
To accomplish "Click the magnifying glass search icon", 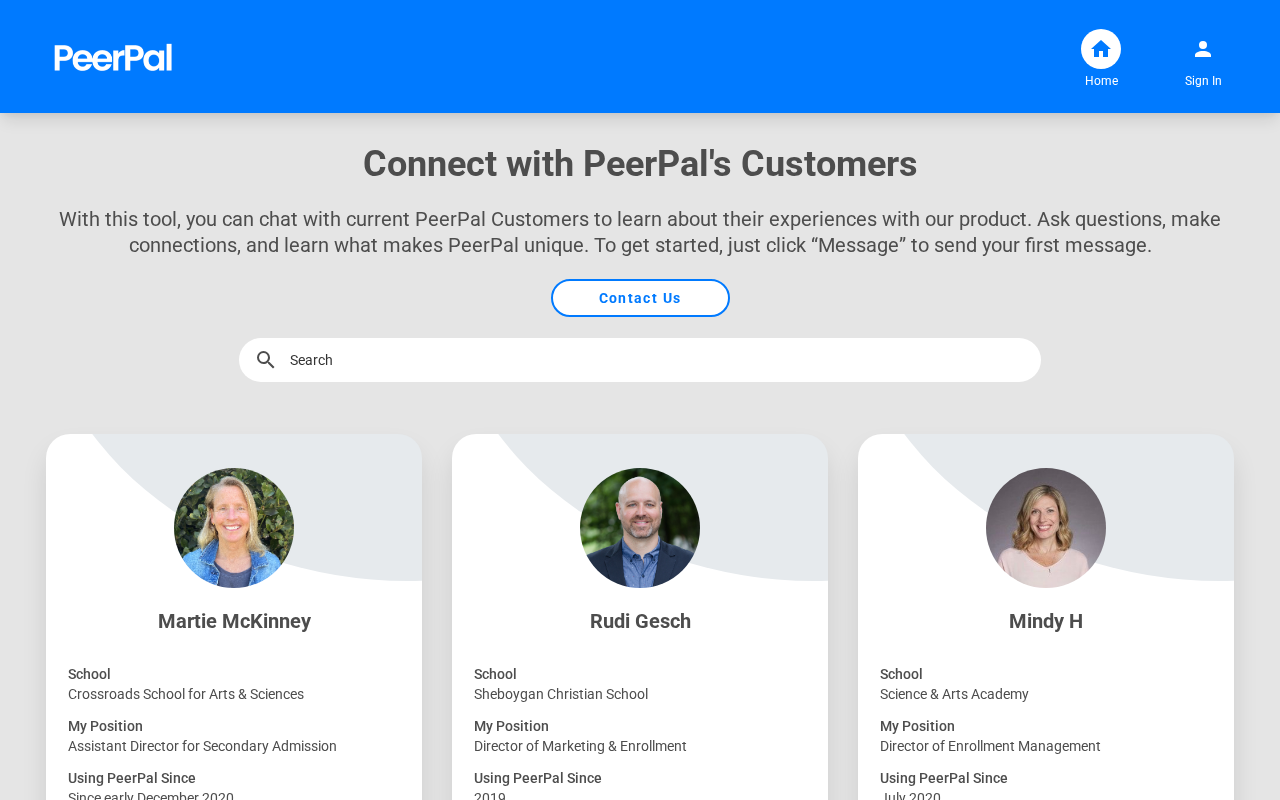I will (x=265, y=360).
